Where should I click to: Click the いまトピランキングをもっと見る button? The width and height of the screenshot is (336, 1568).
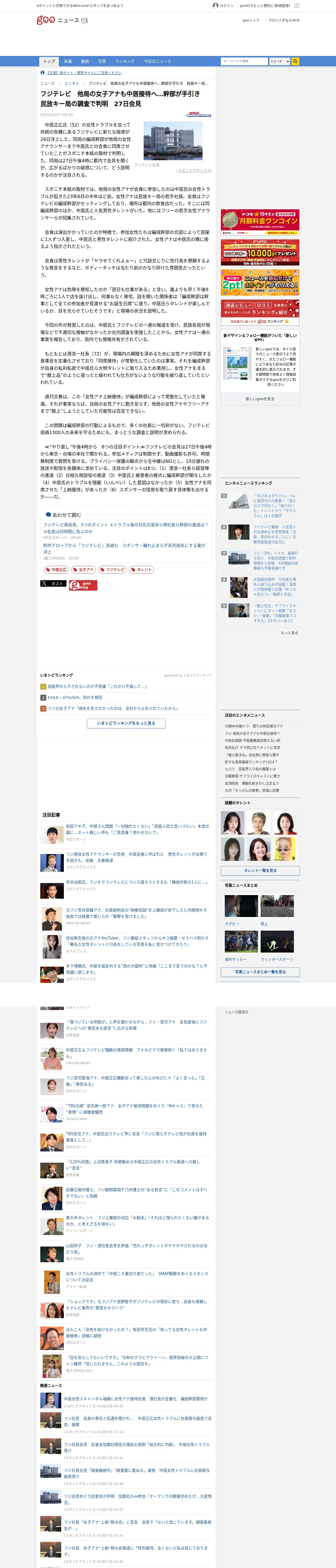click(126, 723)
